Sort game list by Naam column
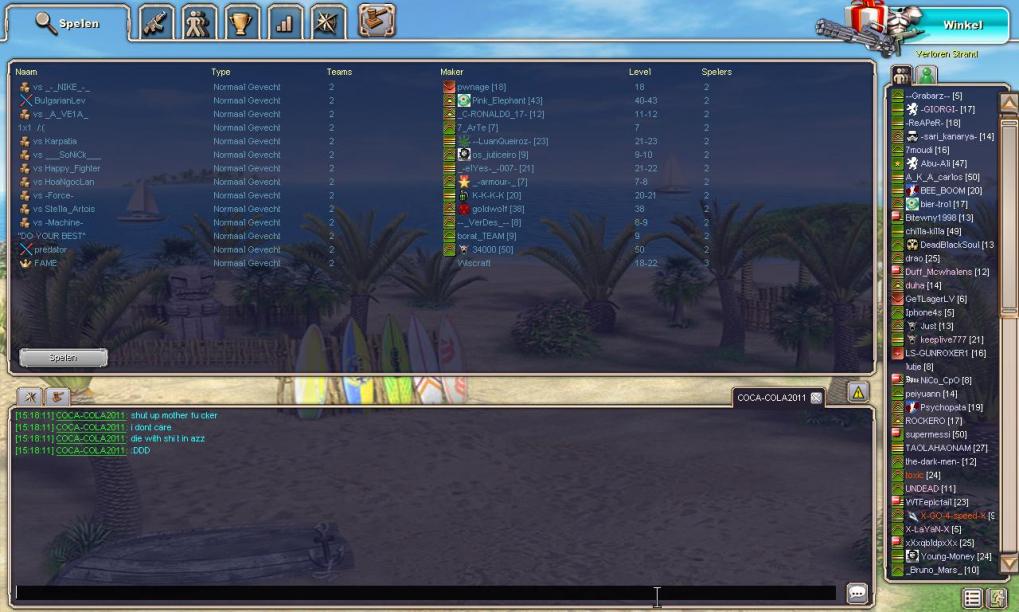This screenshot has height=612, width=1019. (26, 72)
